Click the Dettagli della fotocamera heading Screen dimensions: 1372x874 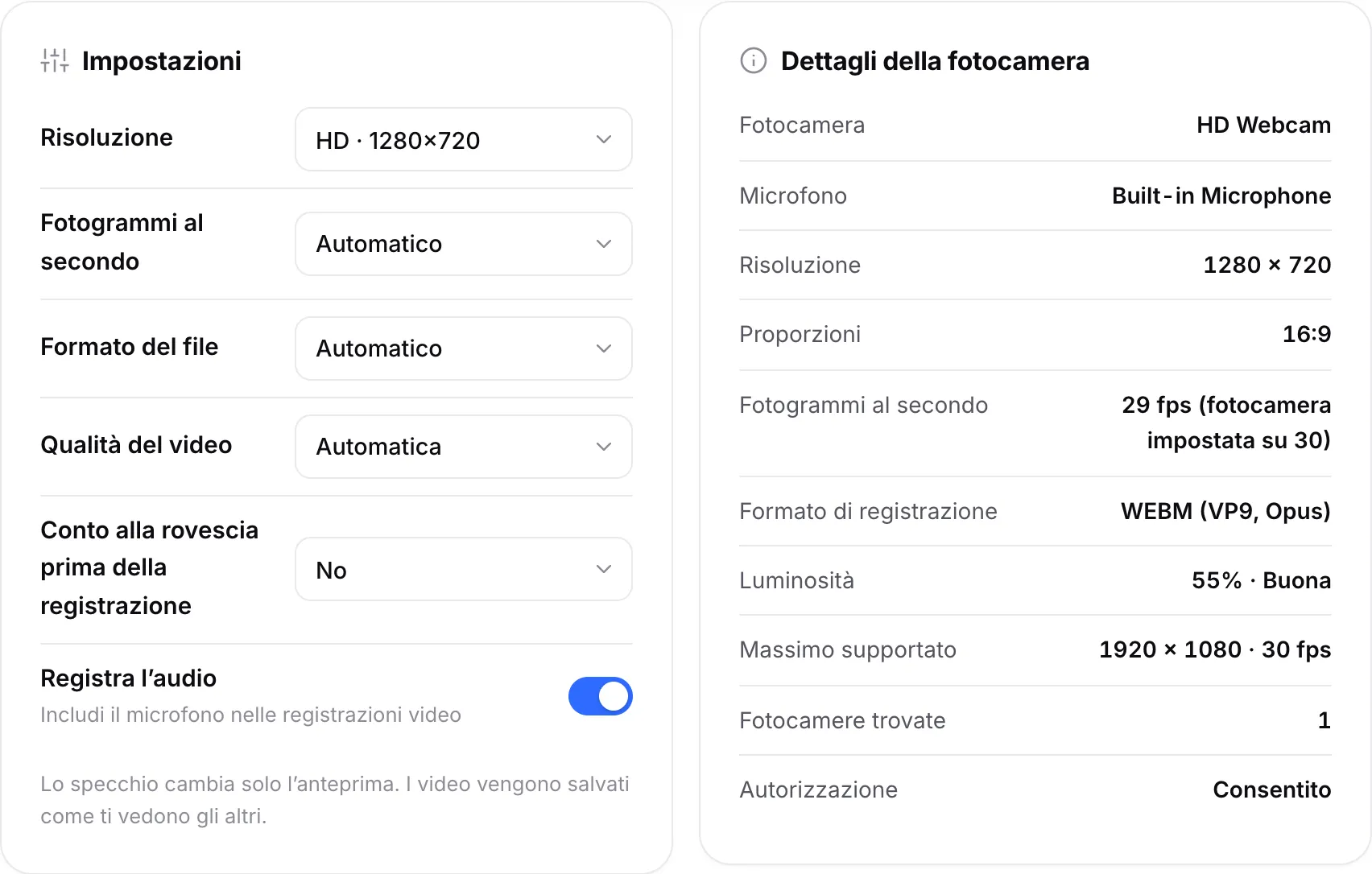tap(935, 61)
